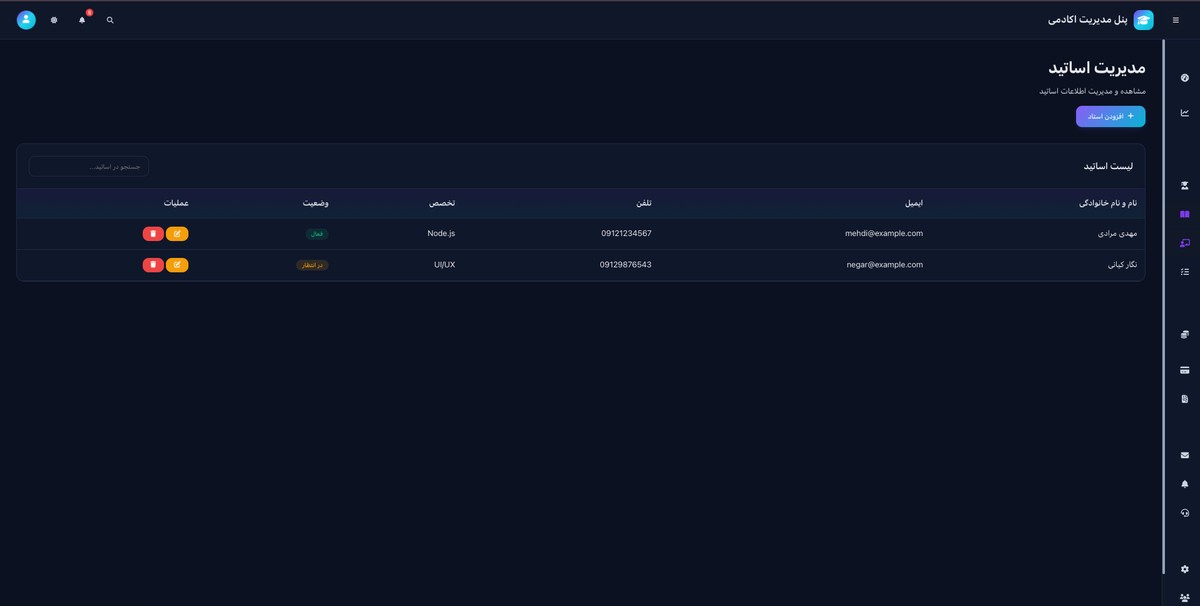Screen dimensions: 1200x606
Task: Click the sidebar vertical scrollbar
Action: pos(1163,300)
